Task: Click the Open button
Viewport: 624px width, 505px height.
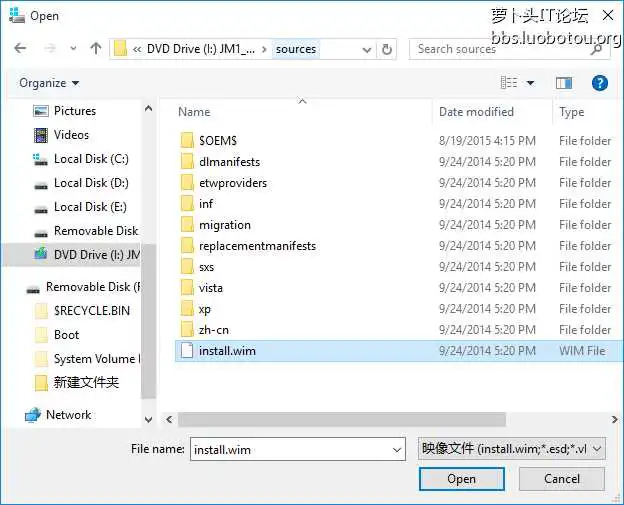Action: click(461, 479)
